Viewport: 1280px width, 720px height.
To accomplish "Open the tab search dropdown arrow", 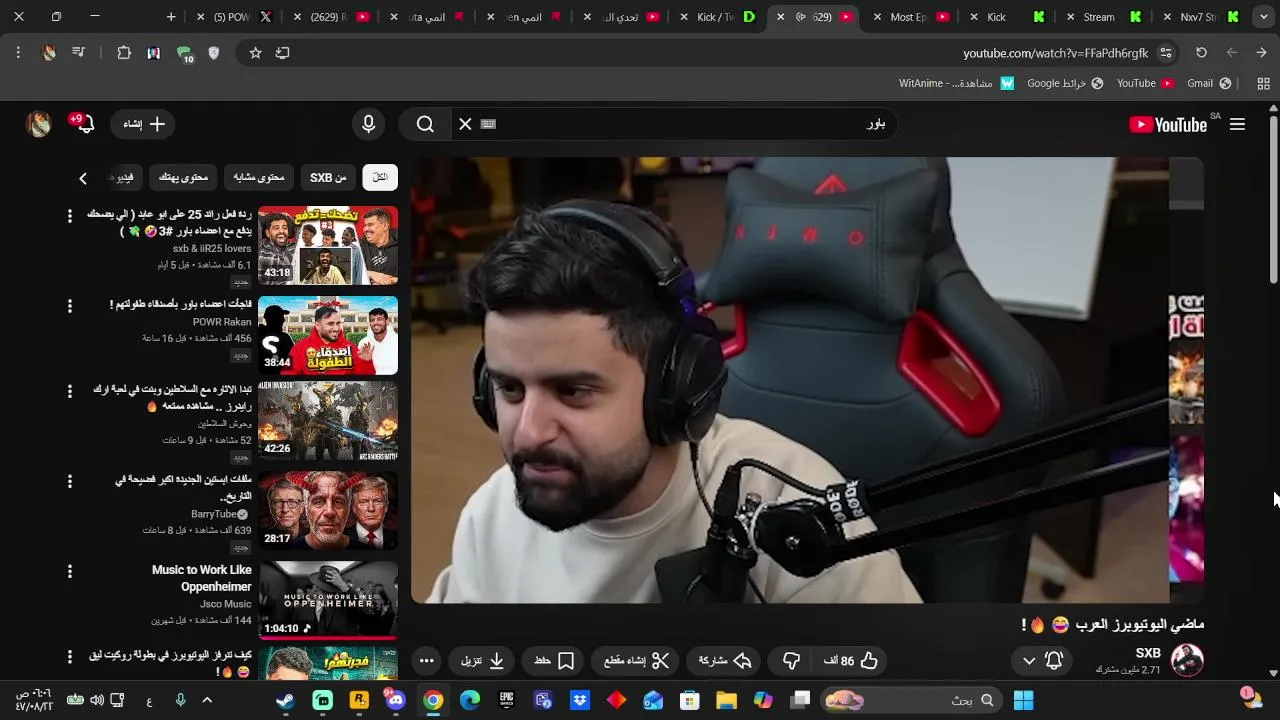I will [1265, 17].
